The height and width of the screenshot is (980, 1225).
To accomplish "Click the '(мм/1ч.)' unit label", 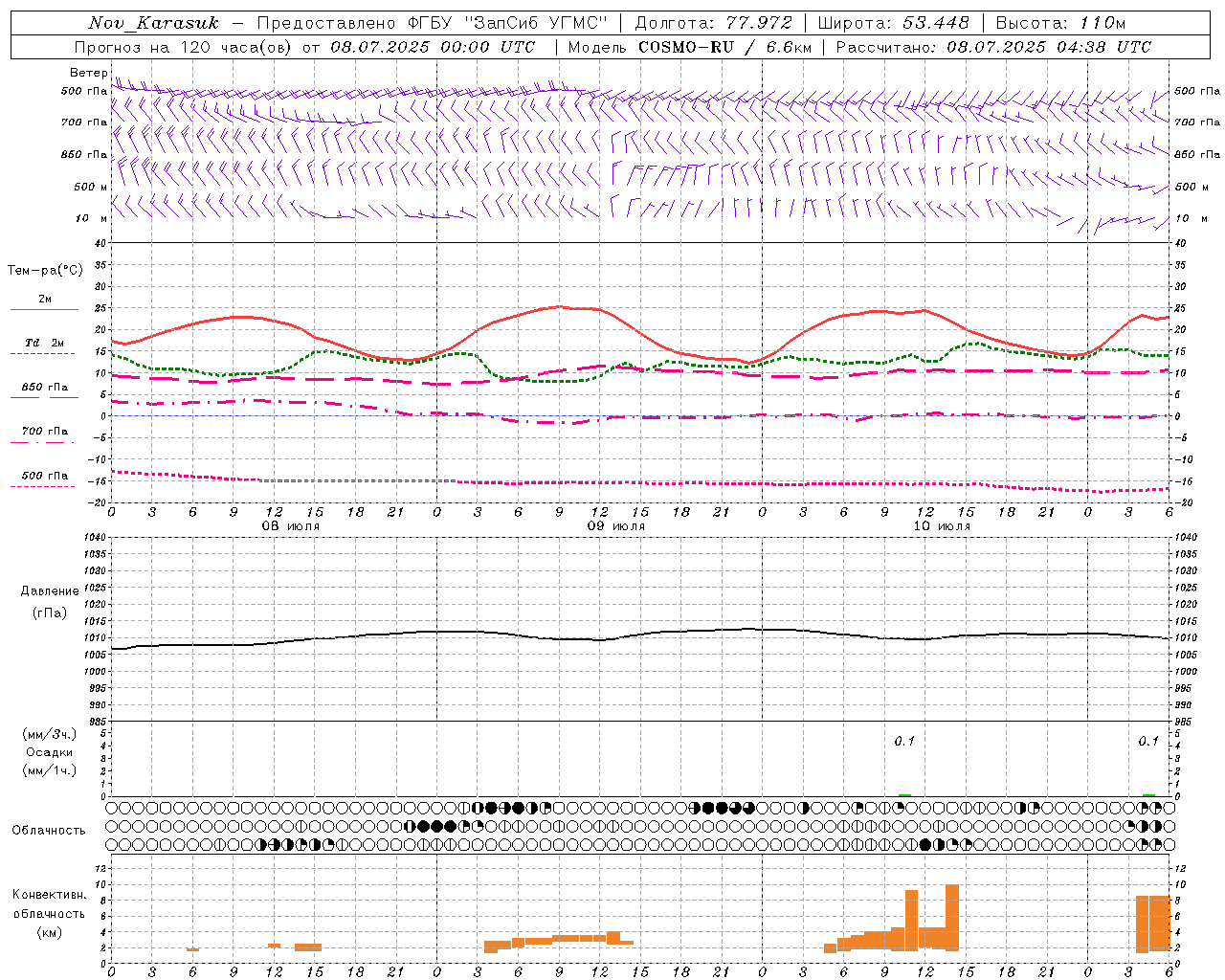I will click(x=49, y=770).
